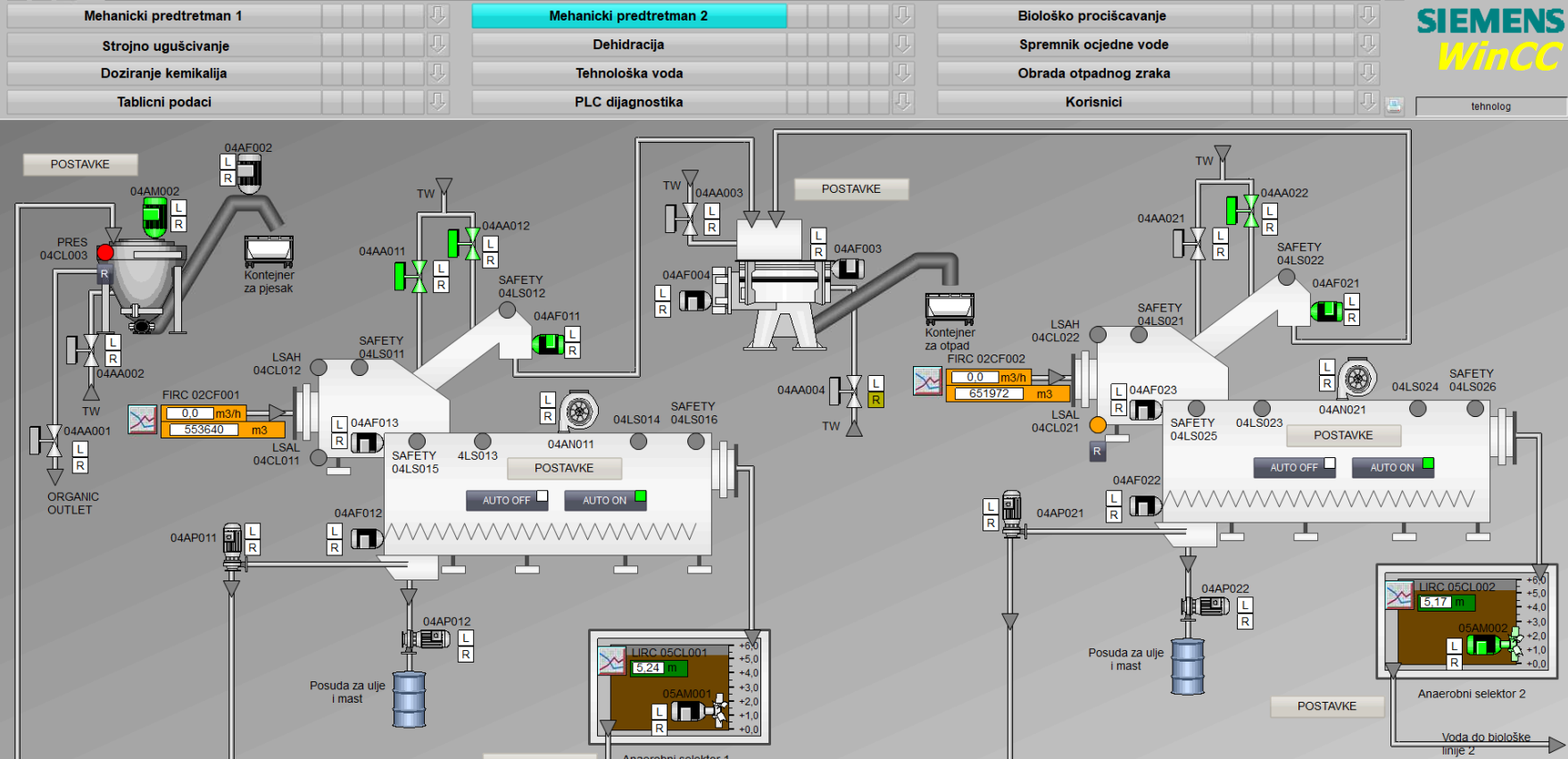Click the 04AF011 green motor icon
Screen dimensions: 1568x759
click(x=547, y=344)
